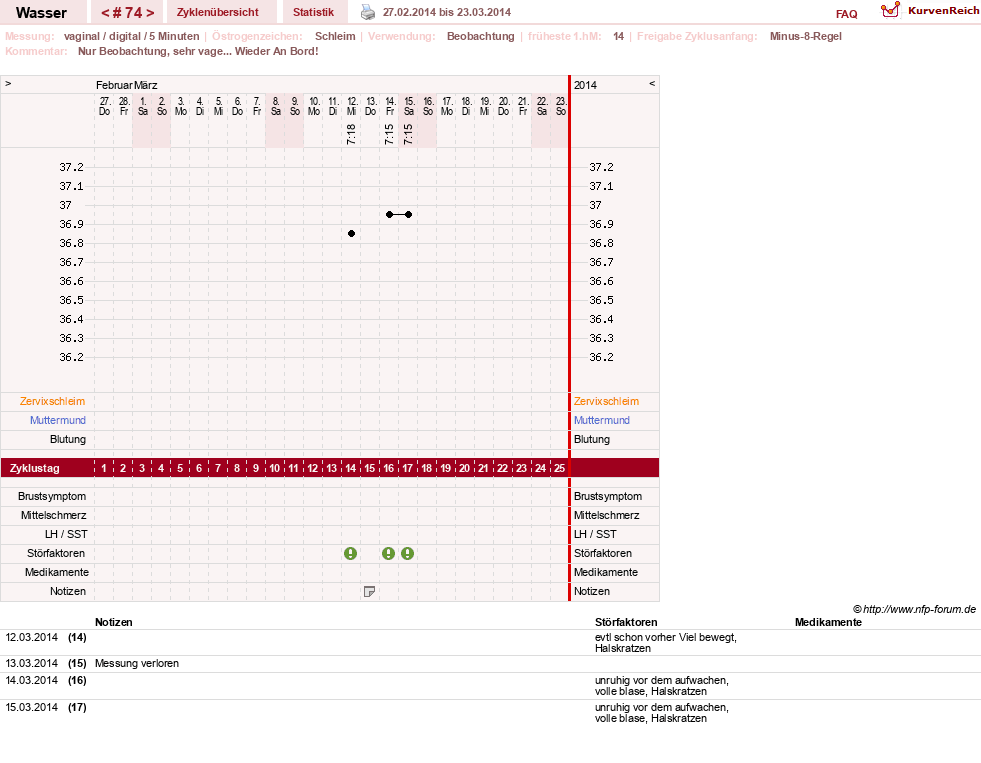The height and width of the screenshot is (763, 981).
Task: Select temperature point on 15 March
Action: pyautogui.click(x=409, y=215)
